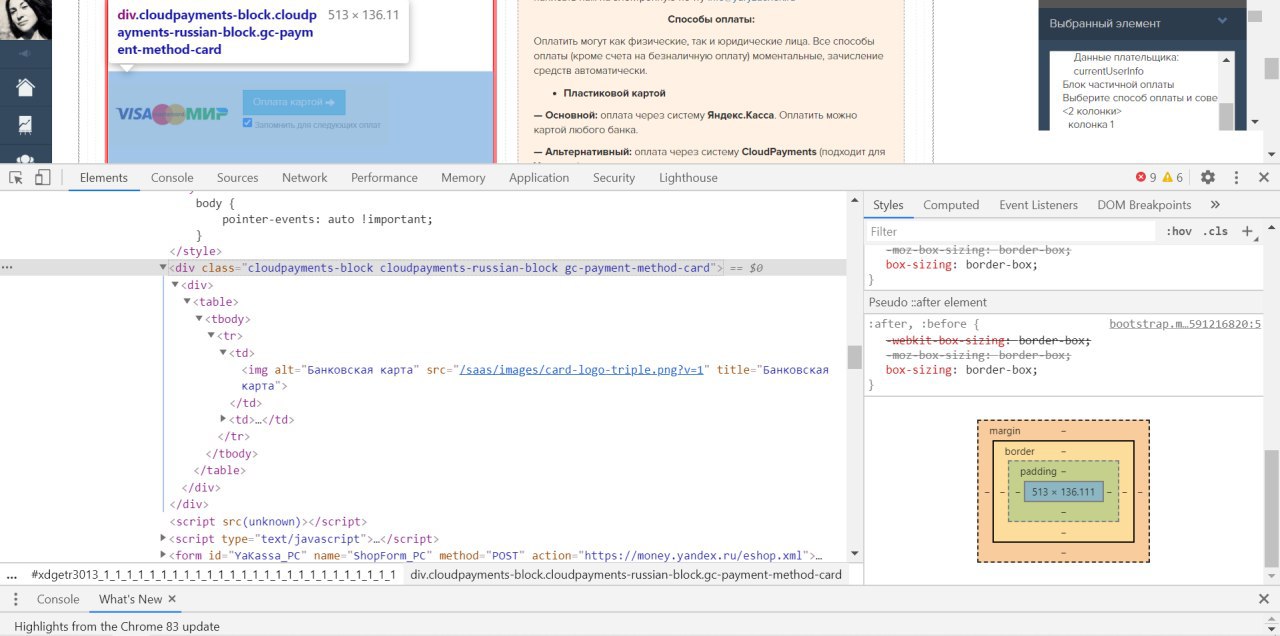Click 'Оплата картой' payment button
The width and height of the screenshot is (1280, 636).
click(294, 102)
